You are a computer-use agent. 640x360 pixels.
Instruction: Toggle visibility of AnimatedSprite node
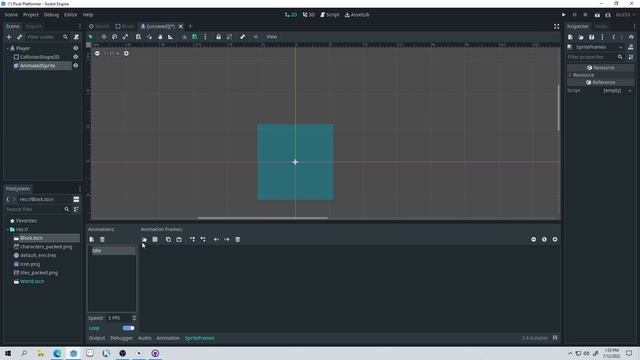[76, 65]
